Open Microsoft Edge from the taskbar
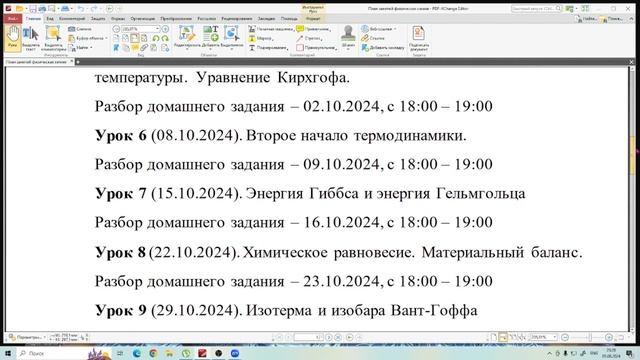This screenshot has height=360, width=640. tap(136, 353)
